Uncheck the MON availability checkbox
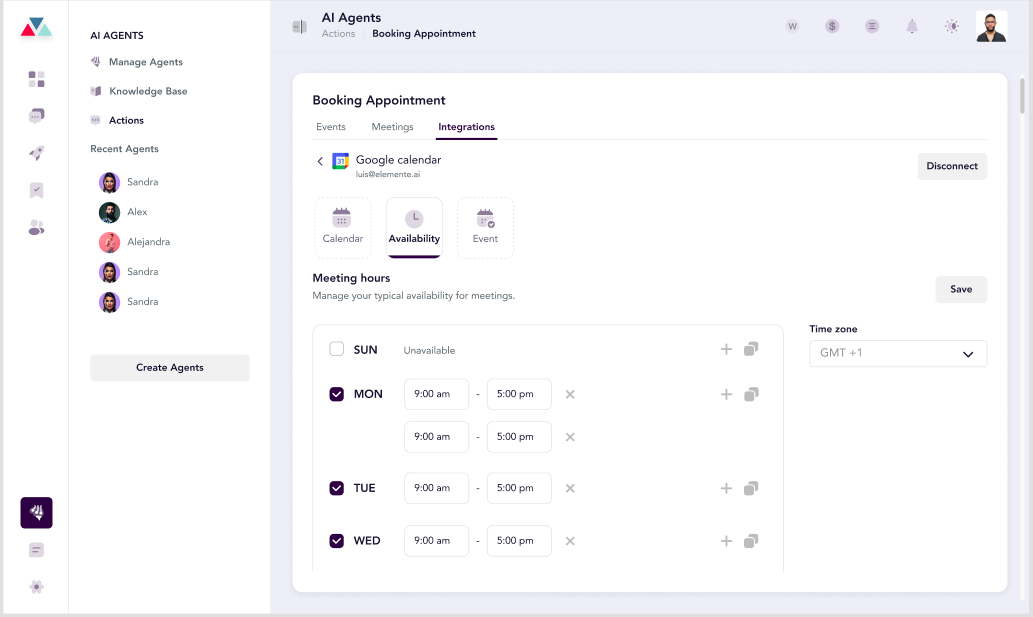Viewport: 1033px width, 617px height. coord(337,394)
